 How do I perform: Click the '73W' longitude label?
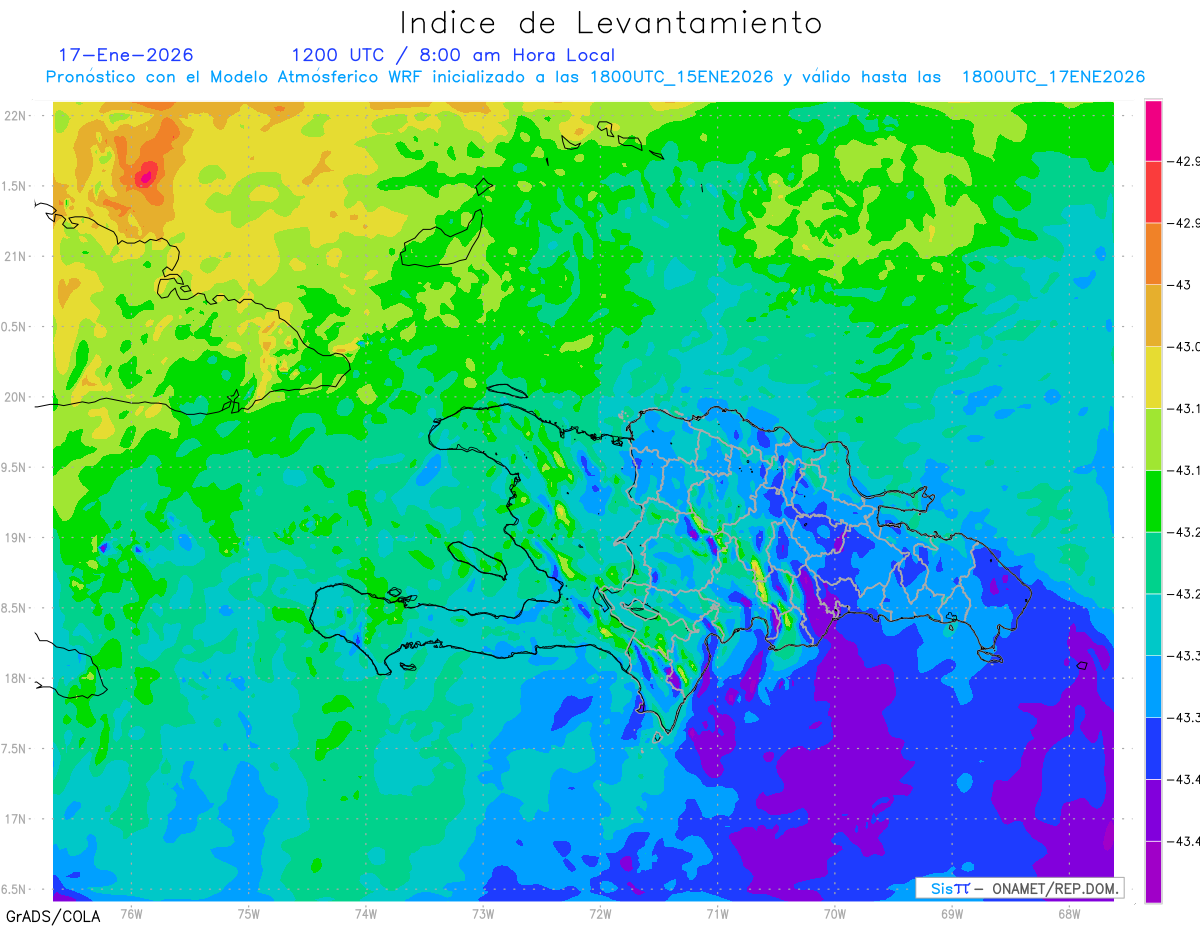coord(483,912)
